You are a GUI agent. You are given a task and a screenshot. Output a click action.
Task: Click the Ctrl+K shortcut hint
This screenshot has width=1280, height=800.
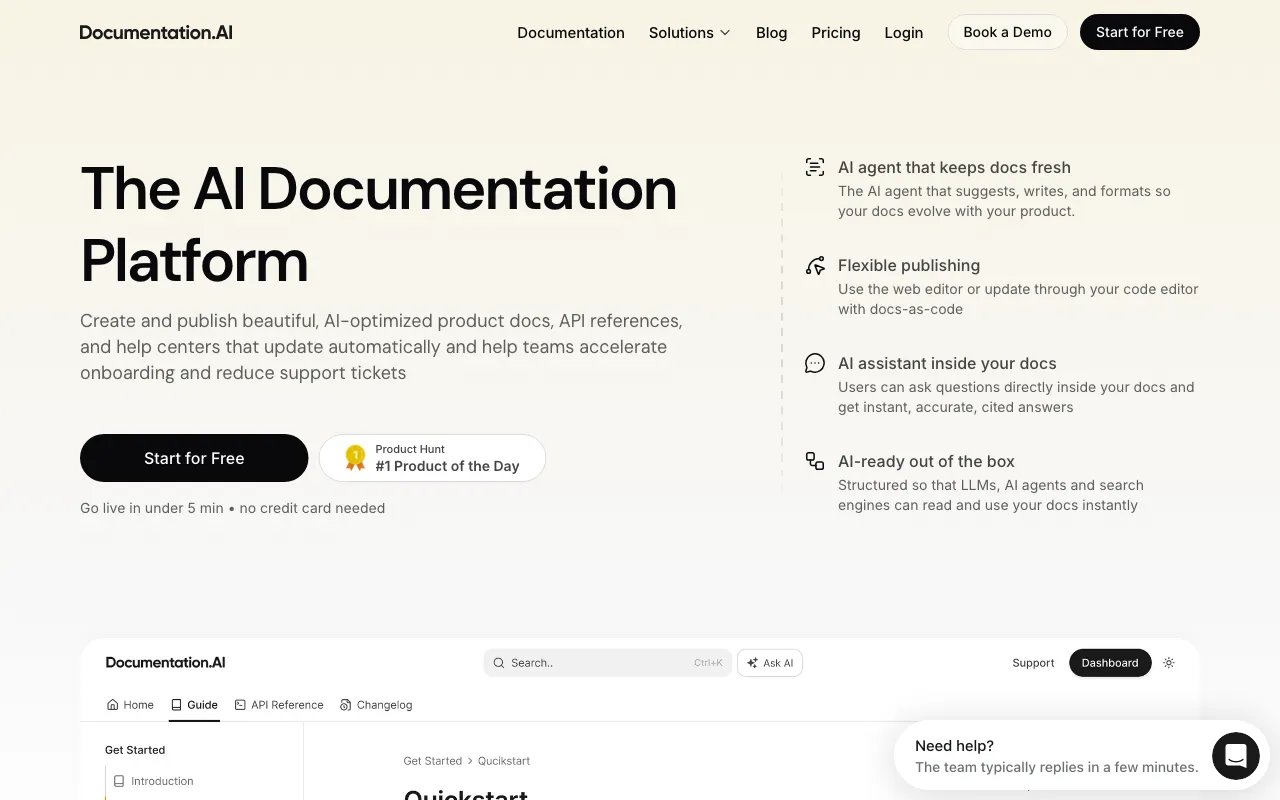coord(708,663)
